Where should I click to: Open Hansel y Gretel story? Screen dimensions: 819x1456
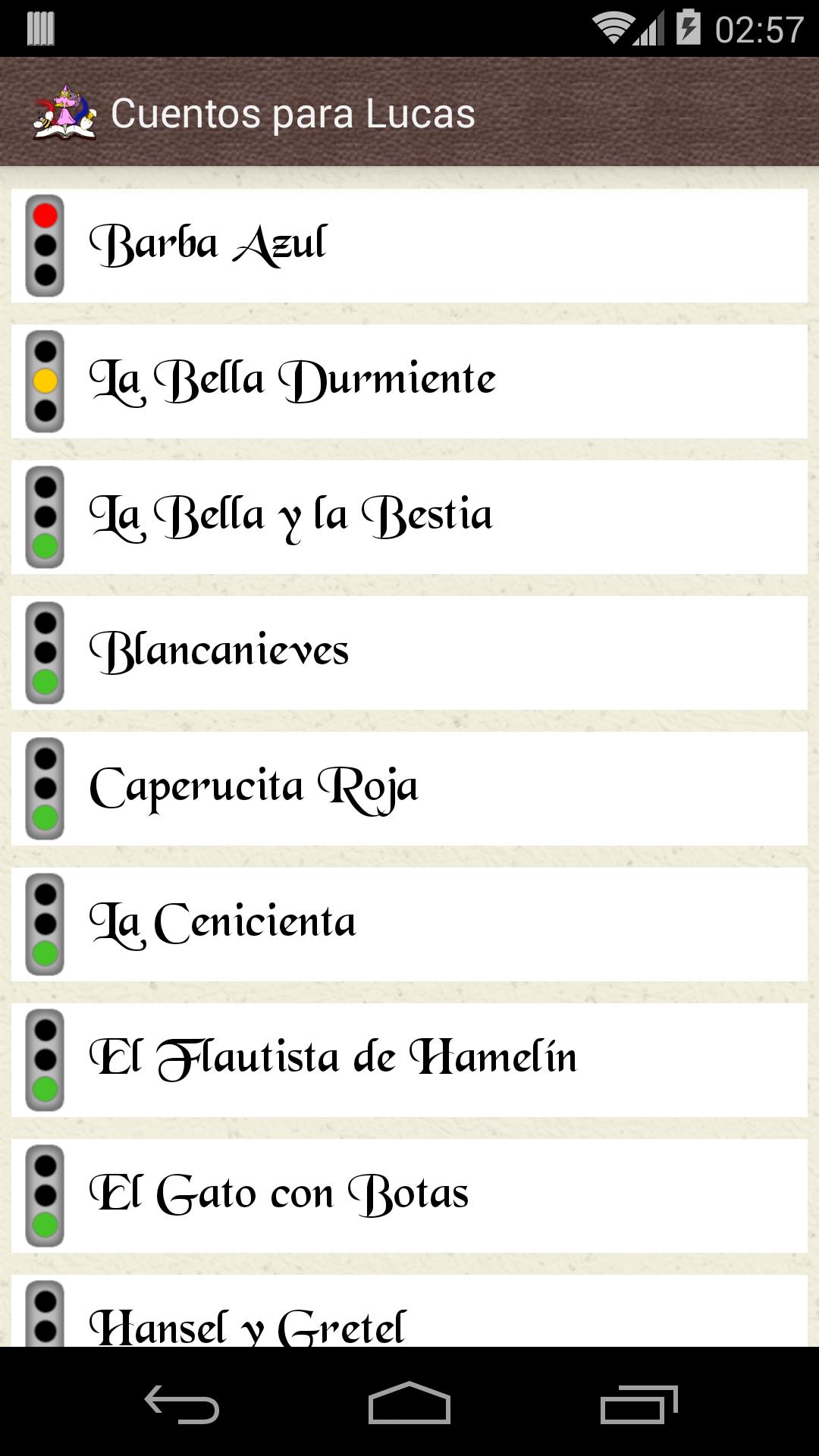[247, 1326]
